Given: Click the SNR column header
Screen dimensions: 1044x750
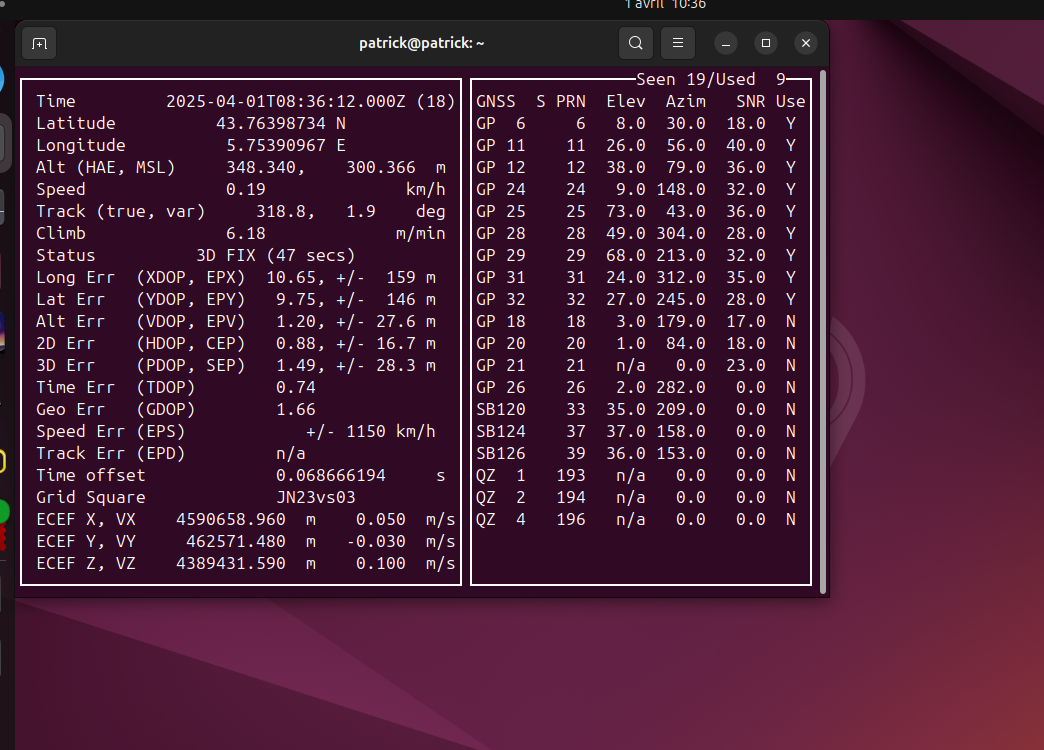Looking at the screenshot, I should click(x=751, y=101).
